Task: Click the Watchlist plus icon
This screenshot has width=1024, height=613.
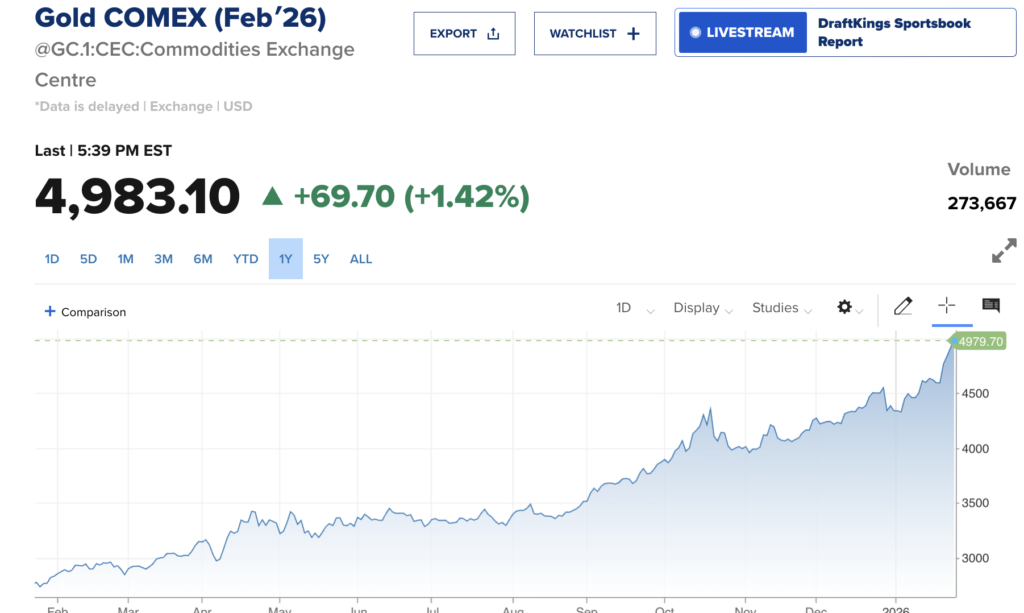Action: 633,34
